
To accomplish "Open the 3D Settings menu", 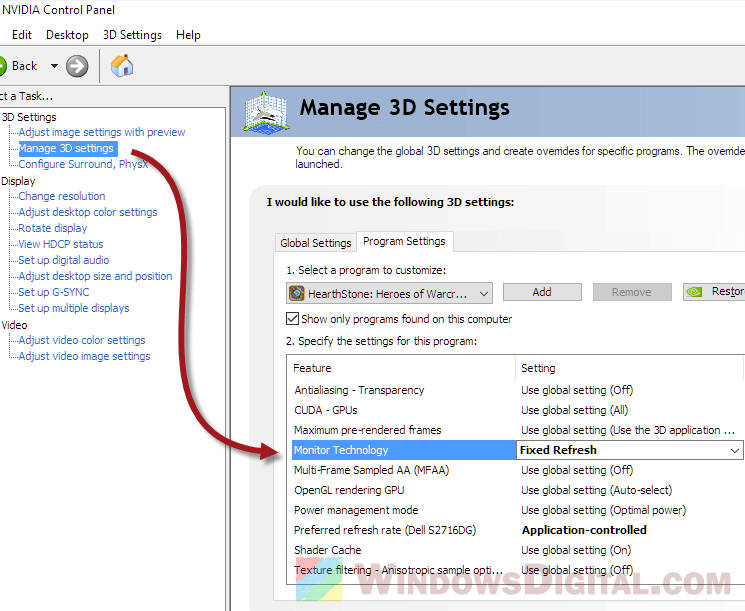I will point(132,35).
